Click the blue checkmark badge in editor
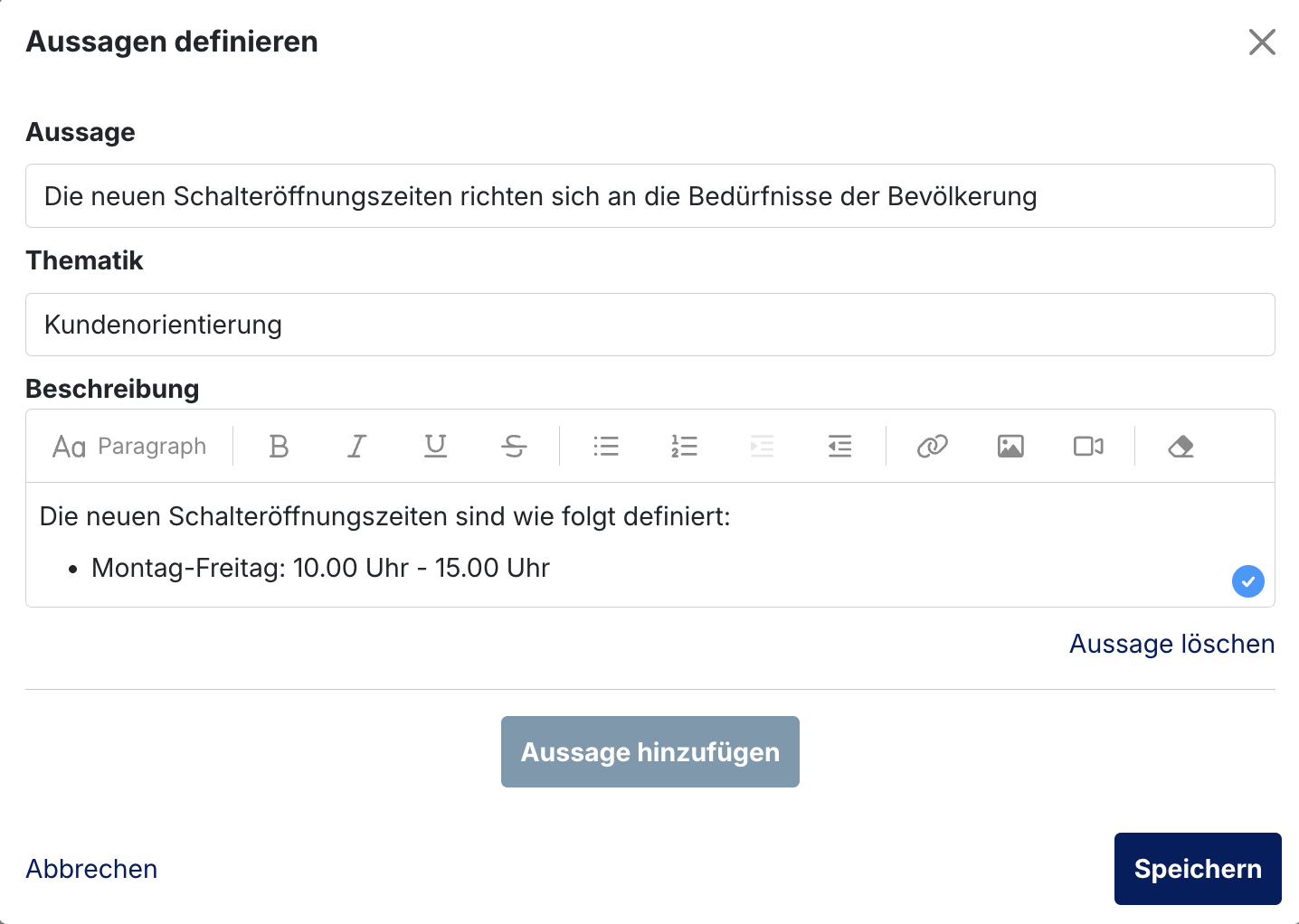 coord(1248,581)
